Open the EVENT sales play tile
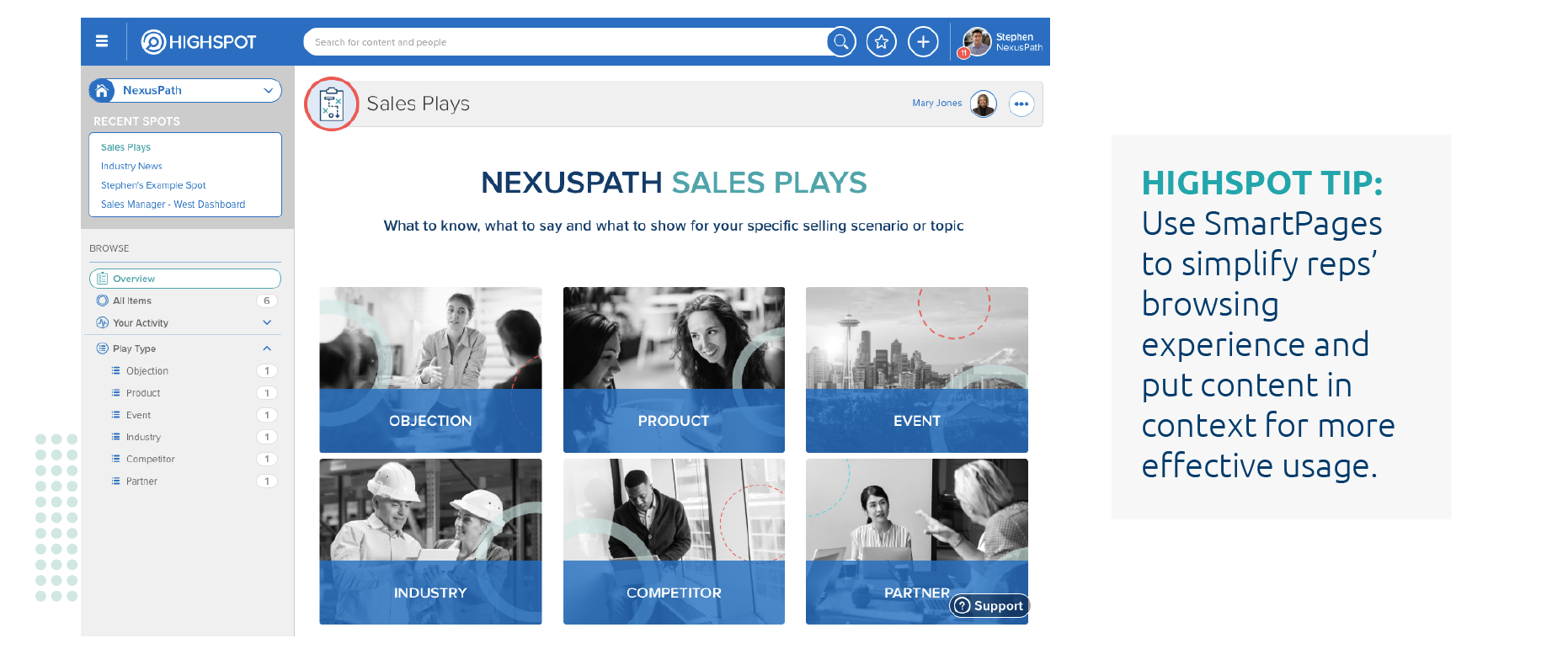This screenshot has width=1568, height=654. coord(917,370)
